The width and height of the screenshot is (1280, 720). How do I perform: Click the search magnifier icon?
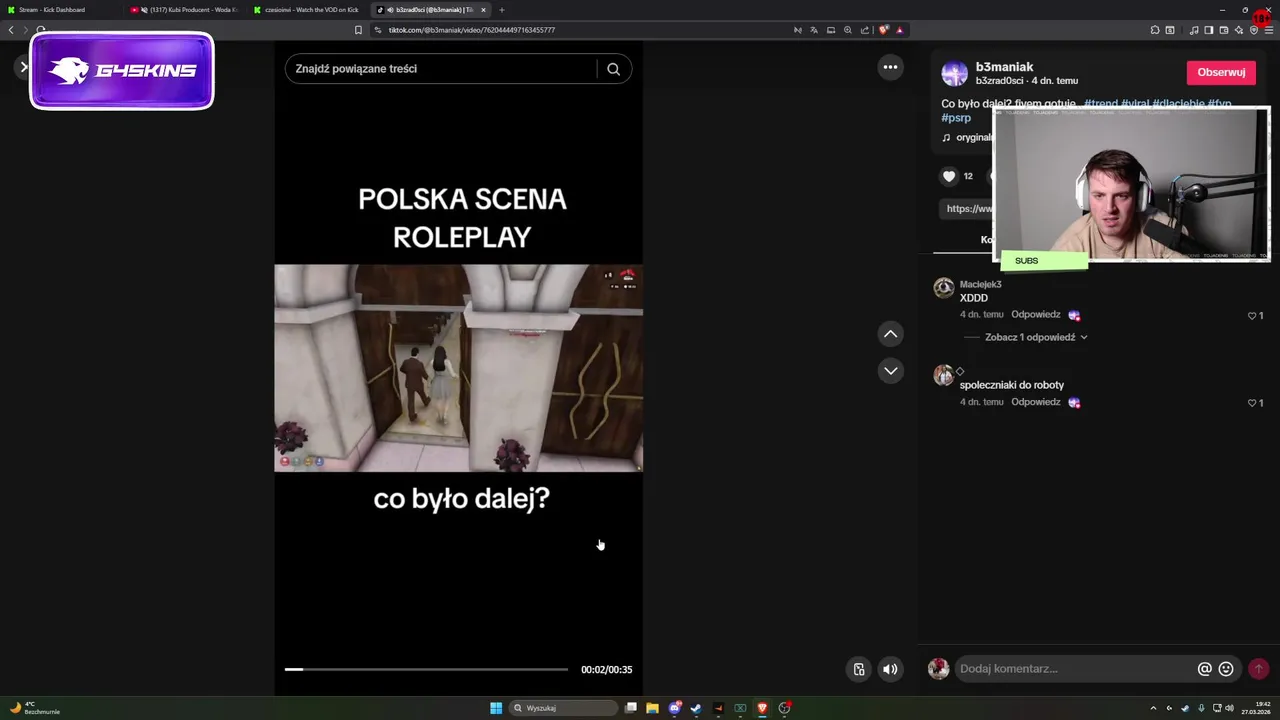pyautogui.click(x=614, y=69)
